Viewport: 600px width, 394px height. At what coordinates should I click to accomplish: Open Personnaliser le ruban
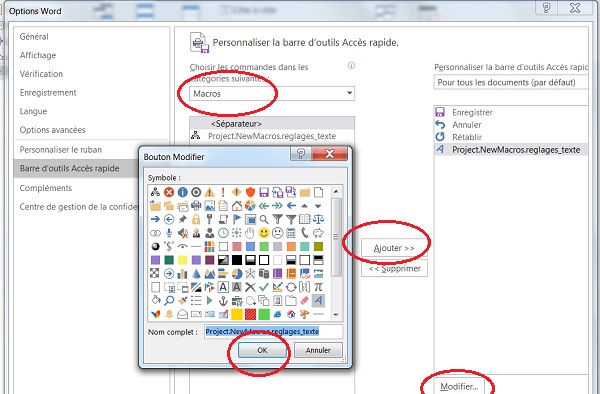pyautogui.click(x=61, y=150)
